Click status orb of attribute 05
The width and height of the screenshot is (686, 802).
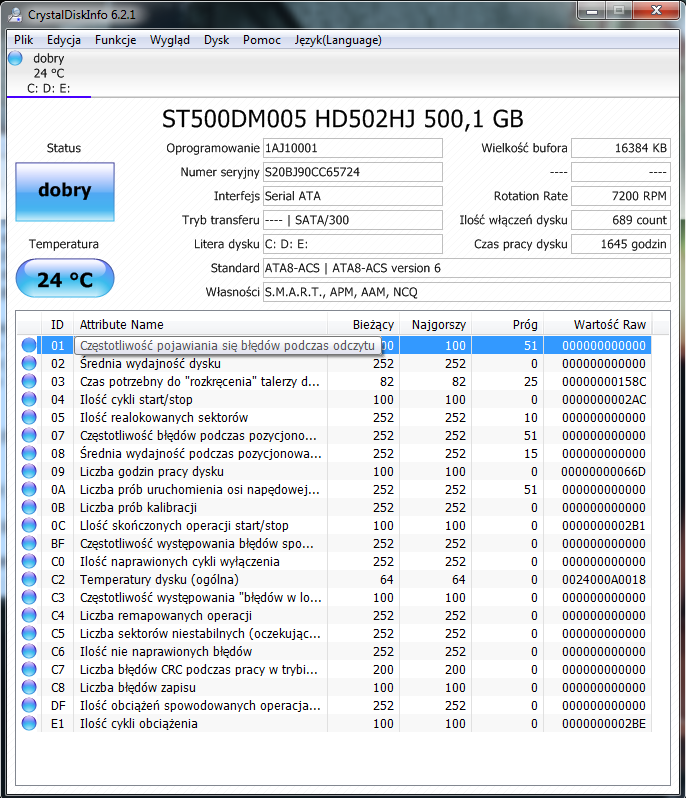29,417
